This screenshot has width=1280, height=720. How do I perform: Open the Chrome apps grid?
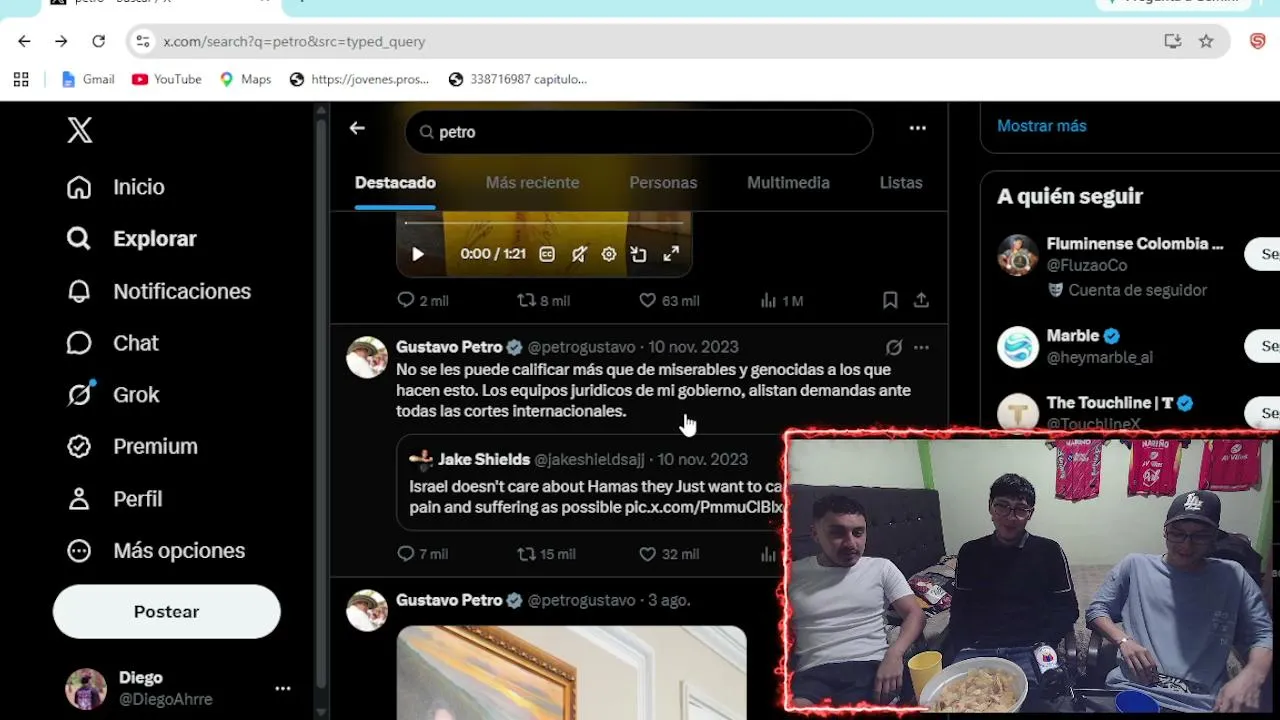point(21,79)
